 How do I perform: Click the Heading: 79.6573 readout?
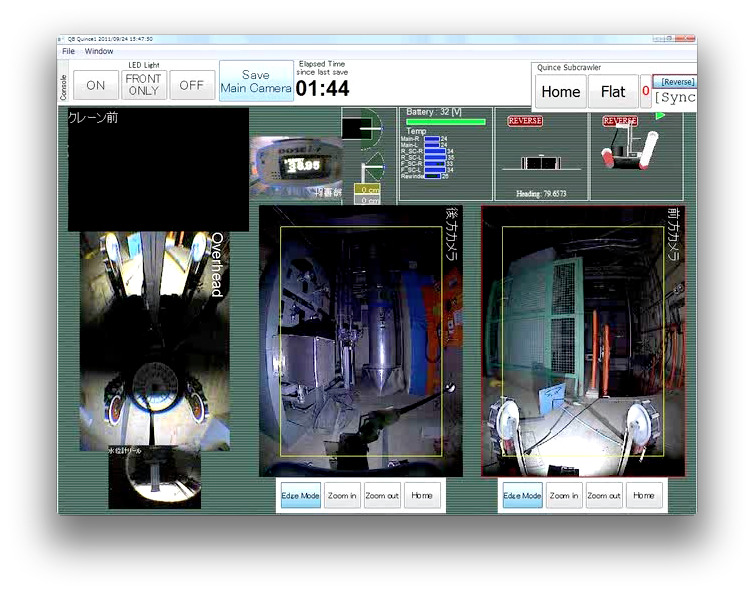(541, 194)
